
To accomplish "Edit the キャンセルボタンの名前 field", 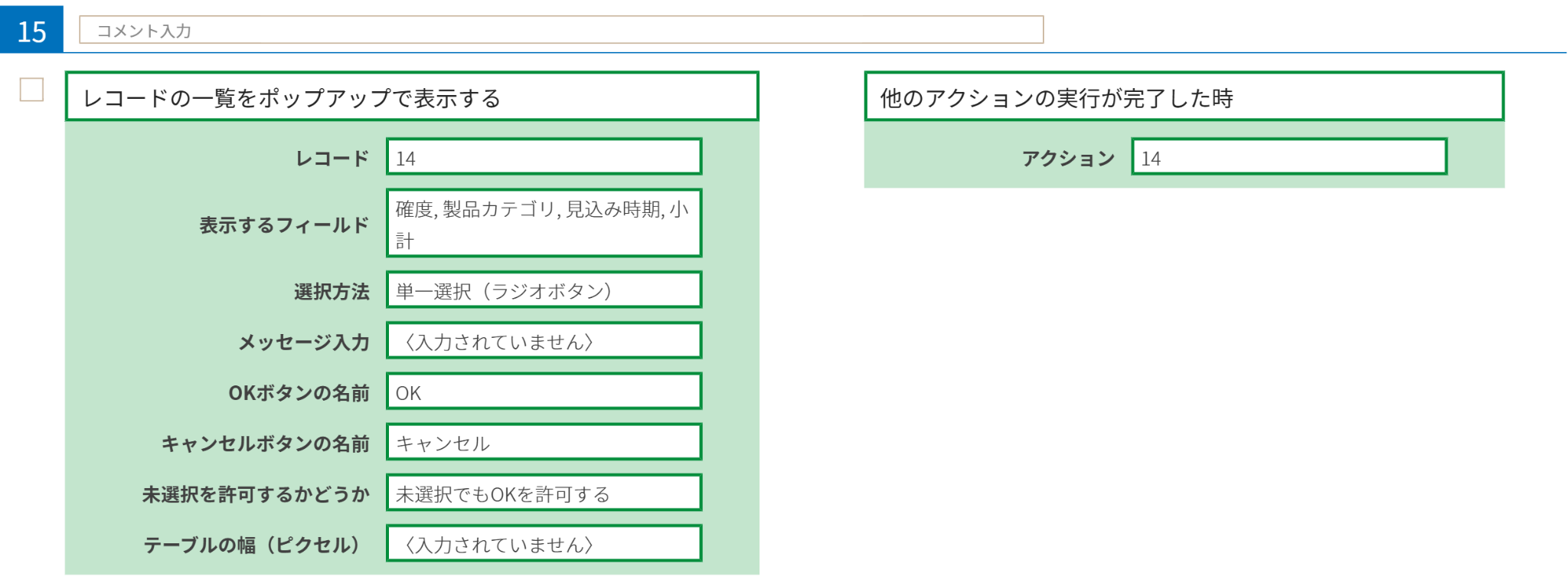I will point(544,442).
